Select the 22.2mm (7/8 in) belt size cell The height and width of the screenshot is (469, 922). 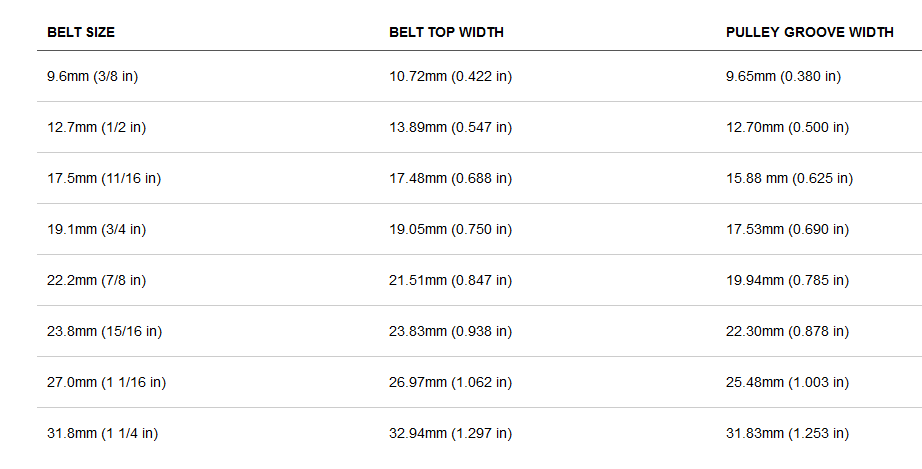click(96, 280)
